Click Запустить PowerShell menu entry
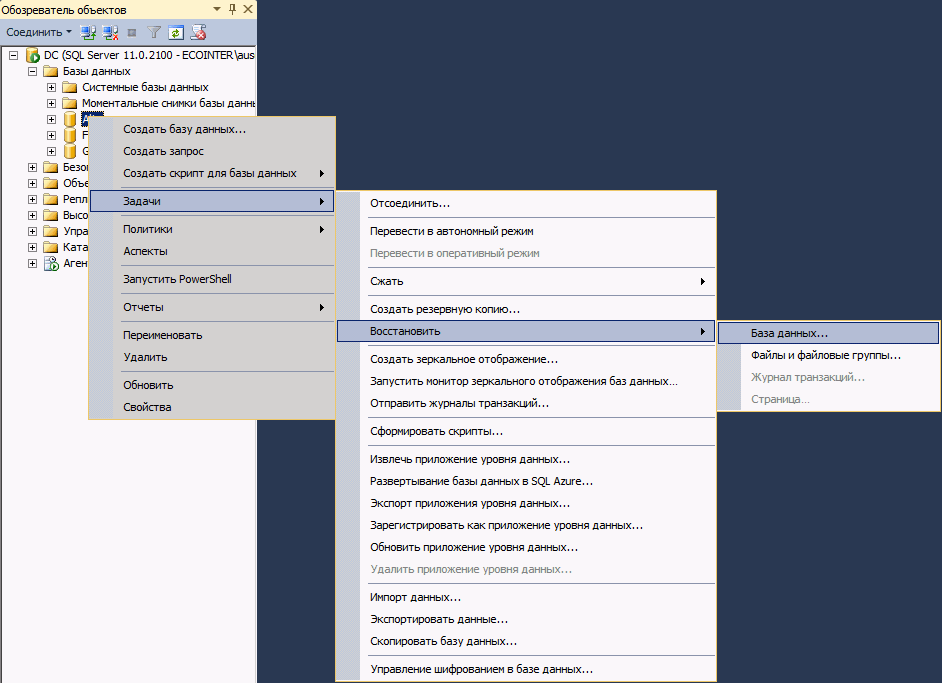The height and width of the screenshot is (683, 942). point(177,279)
